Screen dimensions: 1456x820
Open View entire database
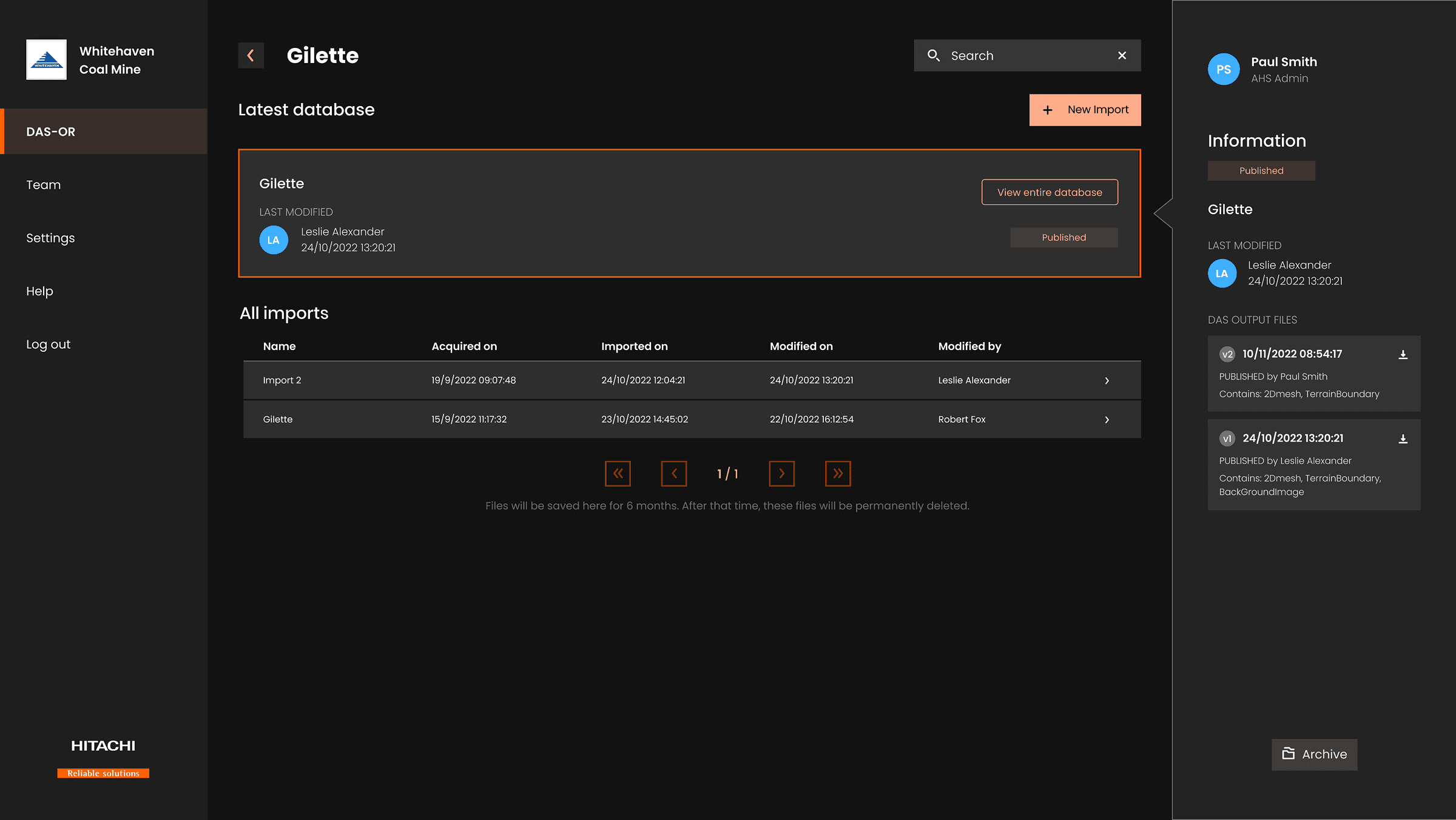(1049, 192)
